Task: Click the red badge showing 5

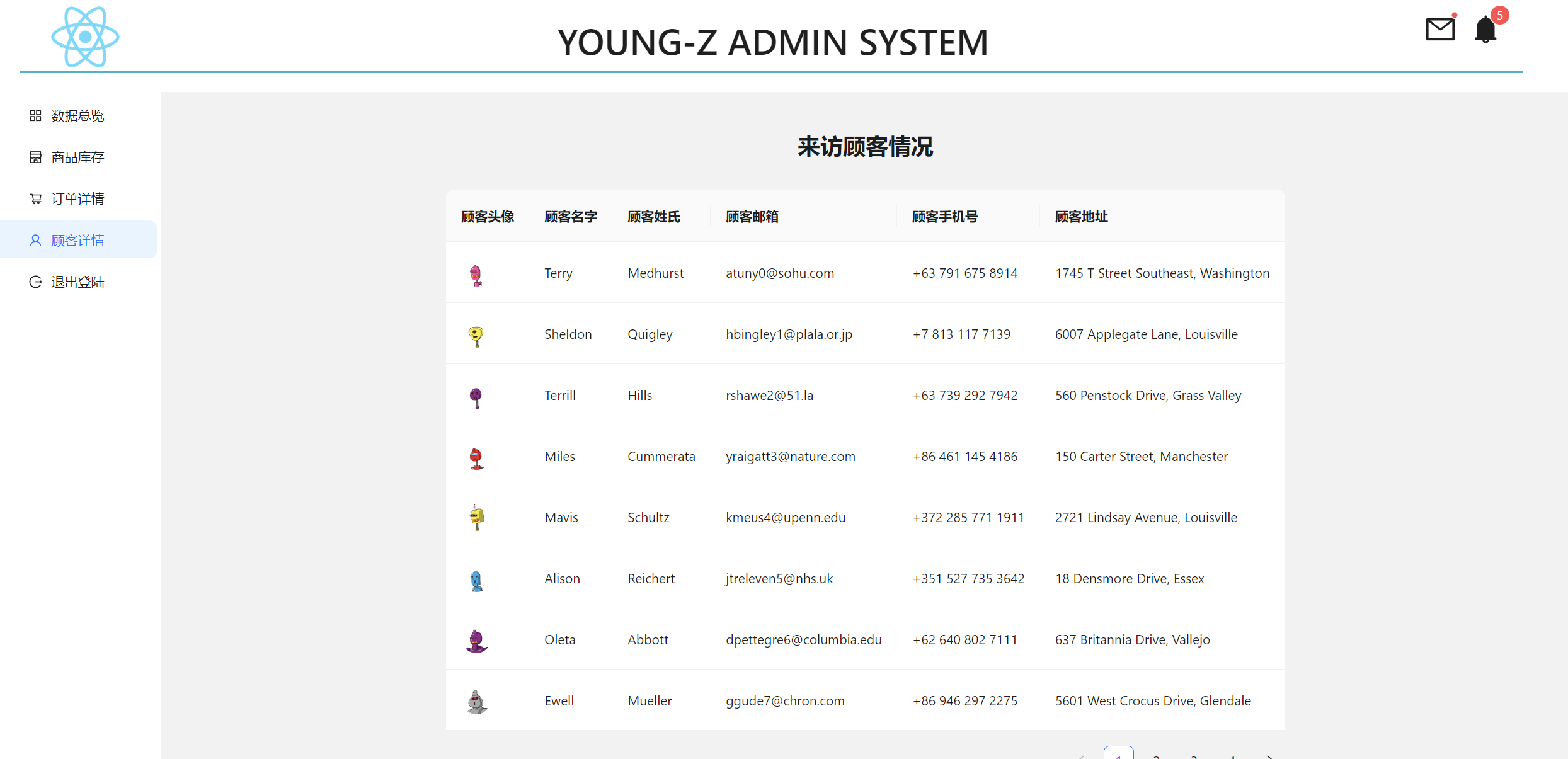Action: [1499, 15]
